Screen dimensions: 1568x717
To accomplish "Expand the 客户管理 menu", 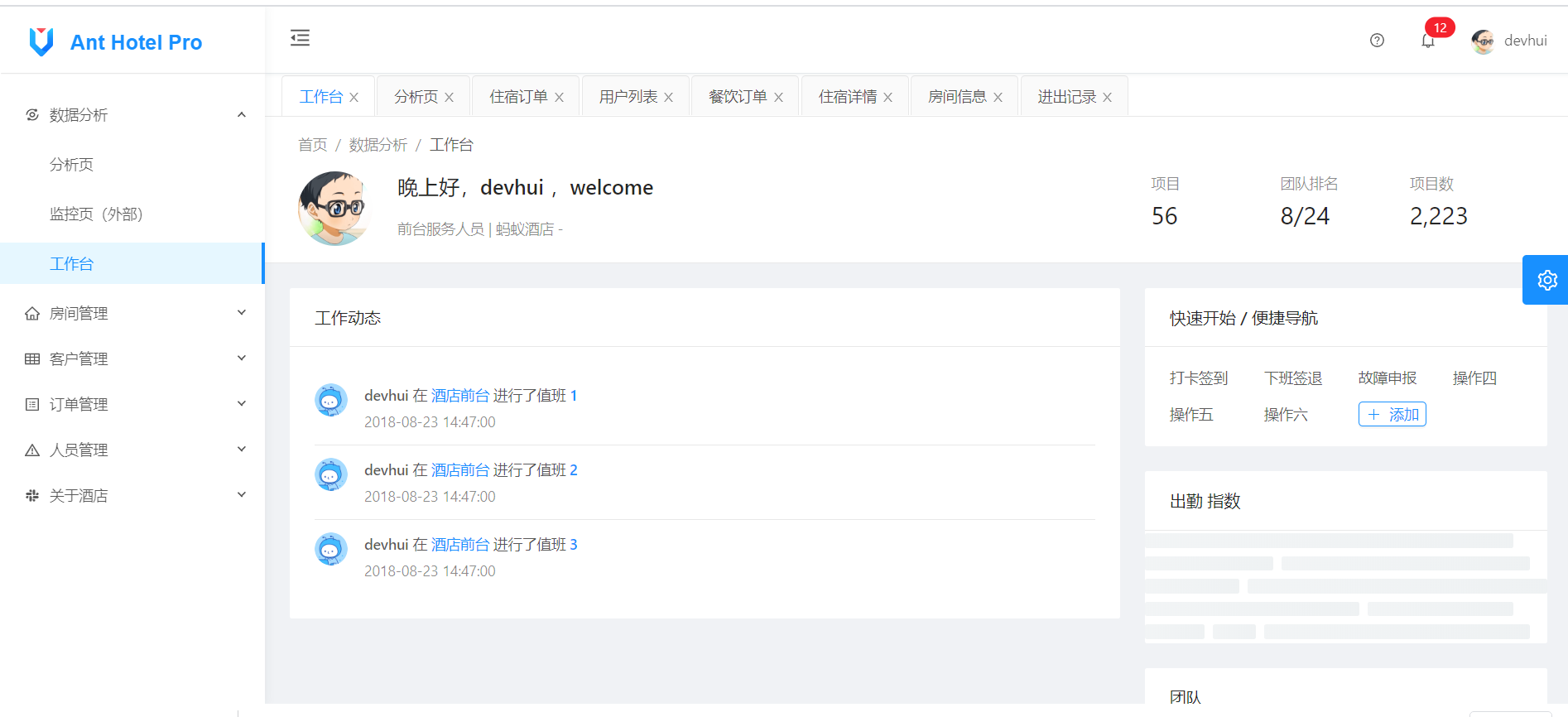I will pyautogui.click(x=242, y=358).
